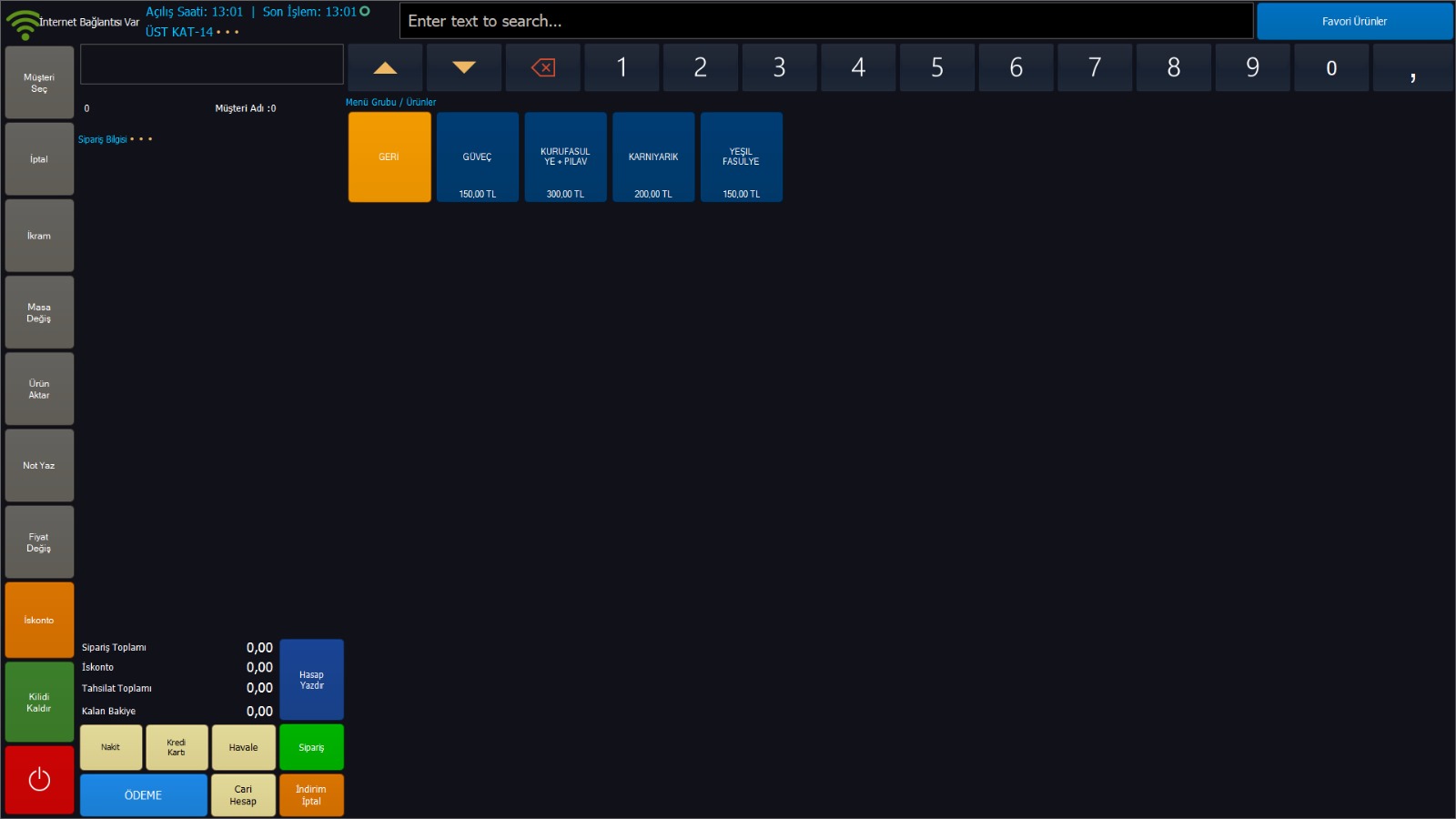Click the red power button
1456x819 pixels.
[39, 780]
